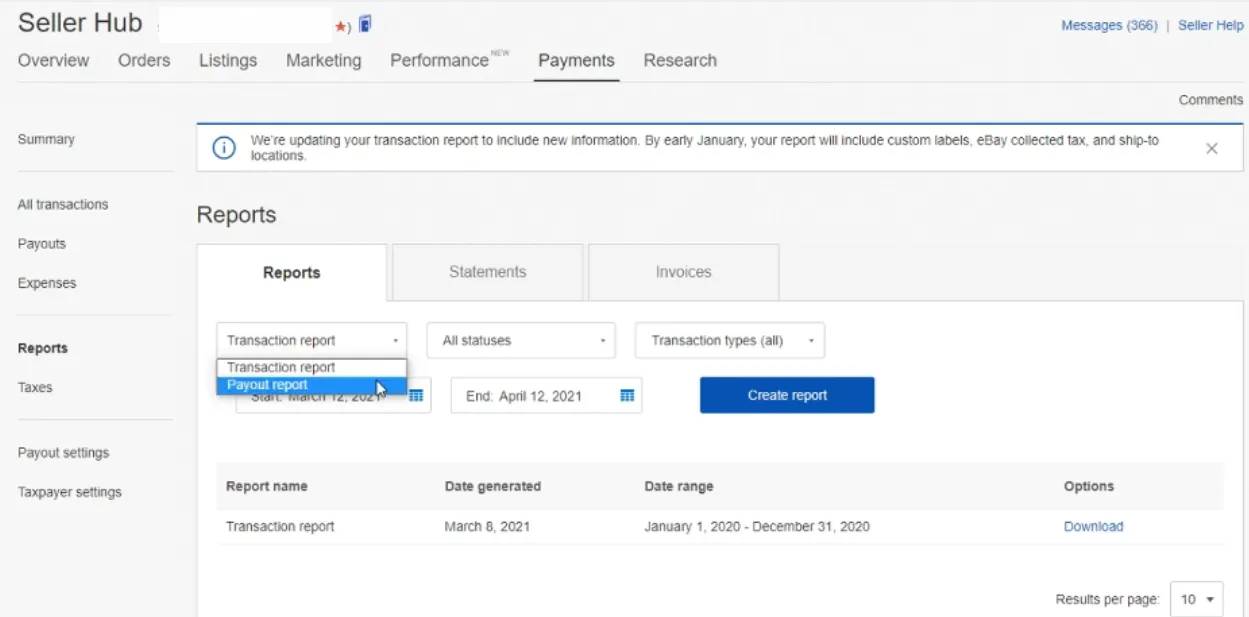Image resolution: width=1249 pixels, height=617 pixels.
Task: Click the Options column header
Action: point(1089,486)
